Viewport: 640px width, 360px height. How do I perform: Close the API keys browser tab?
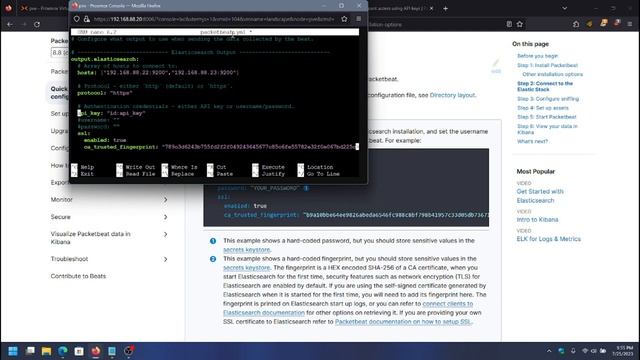point(432,8)
